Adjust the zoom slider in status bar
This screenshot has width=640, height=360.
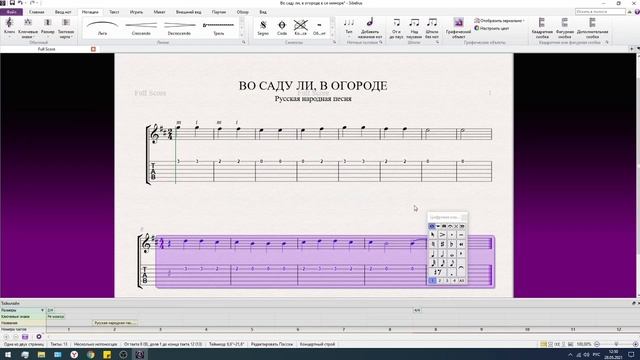point(616,344)
